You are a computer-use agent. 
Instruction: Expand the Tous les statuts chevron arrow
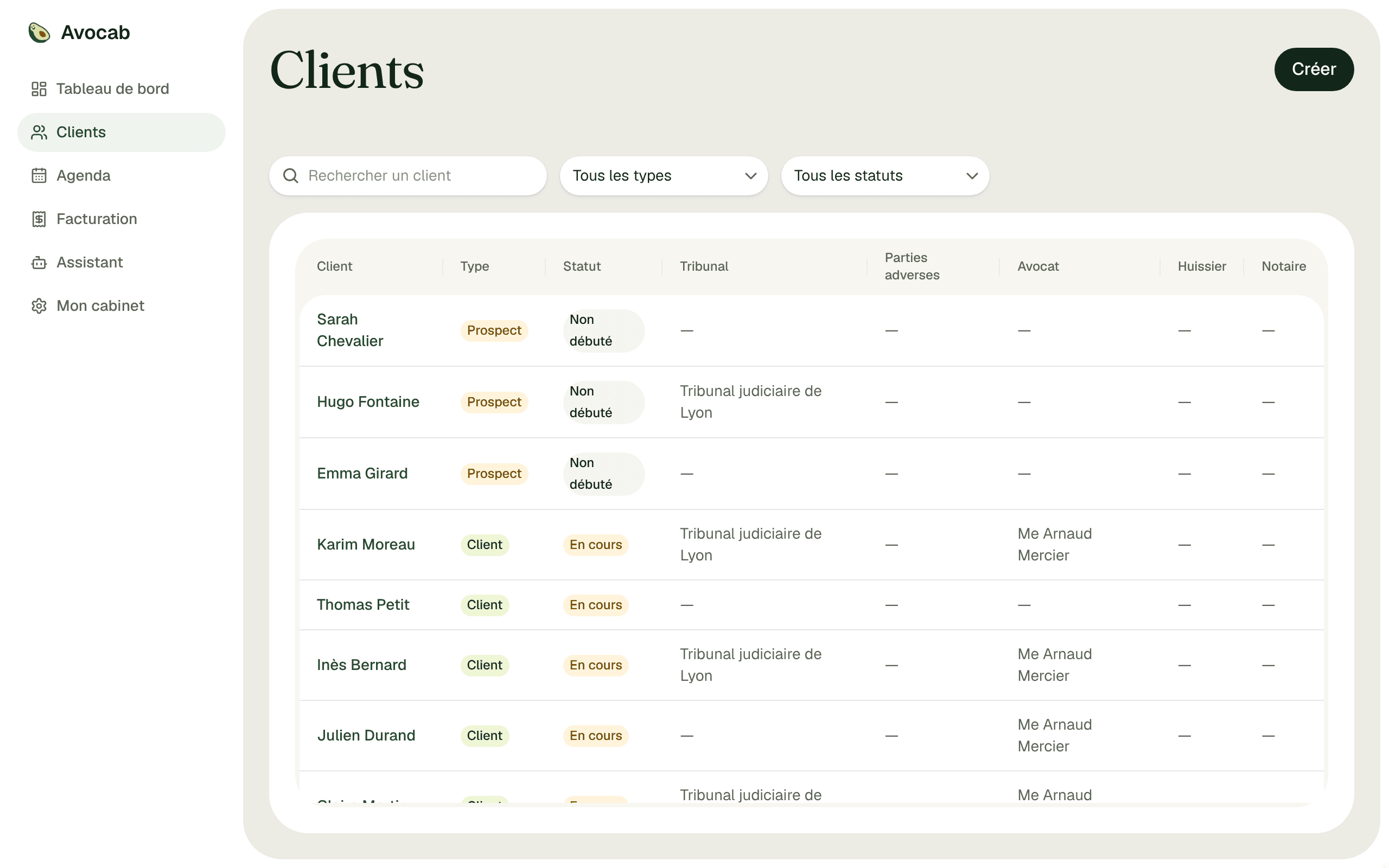tap(972, 176)
